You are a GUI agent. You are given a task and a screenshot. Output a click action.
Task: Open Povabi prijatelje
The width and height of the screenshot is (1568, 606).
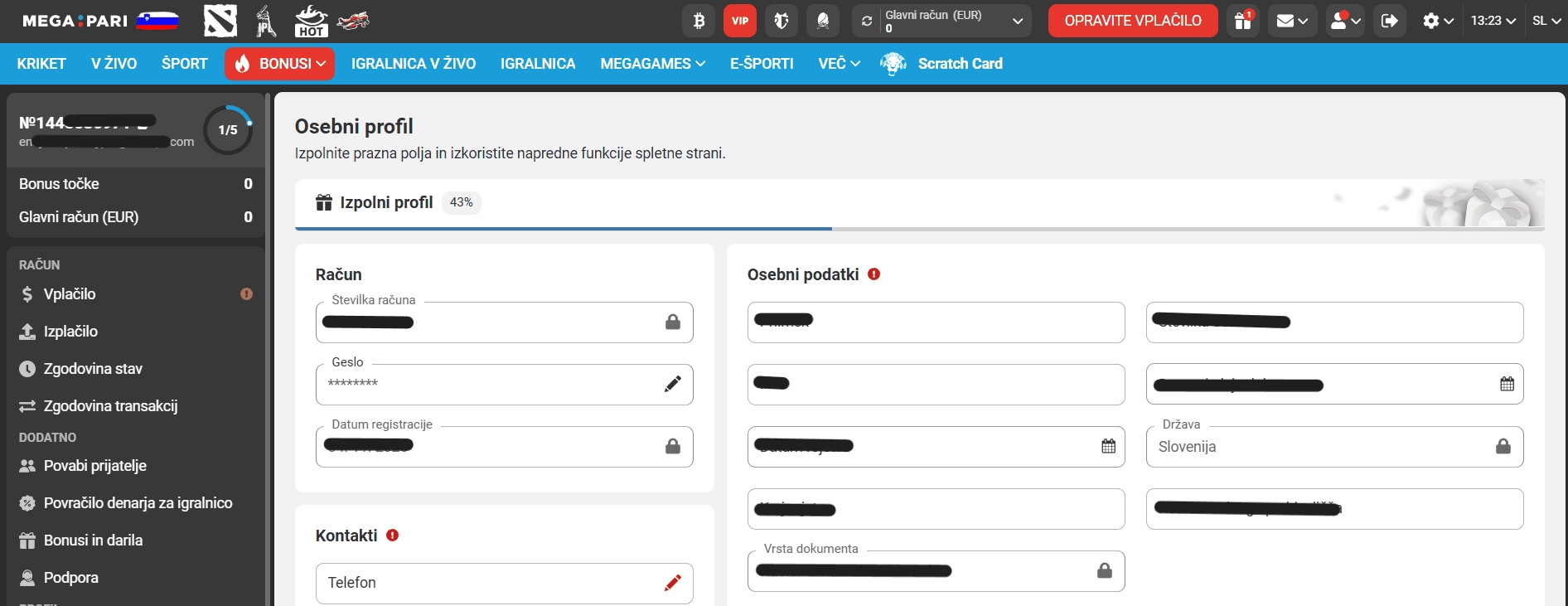136,466
